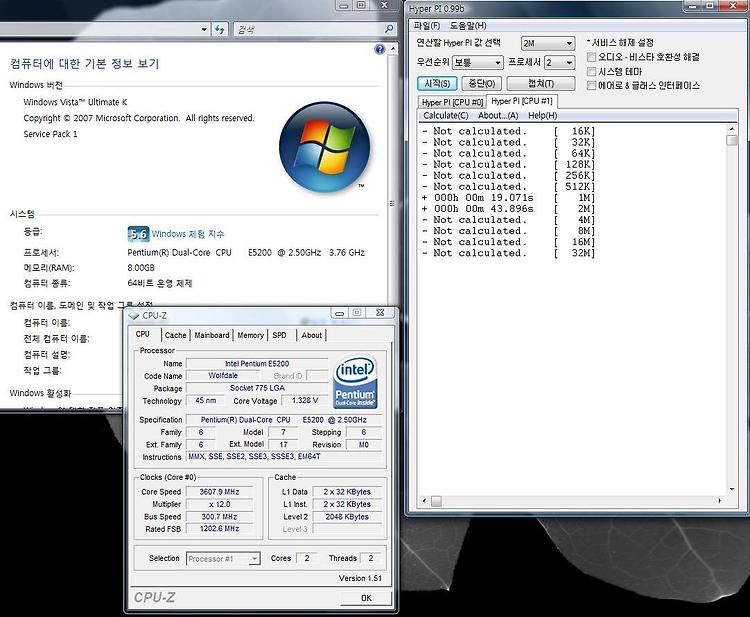Click the 1M result row 19.071s
Image resolution: width=750 pixels, height=617 pixels.
point(508,198)
